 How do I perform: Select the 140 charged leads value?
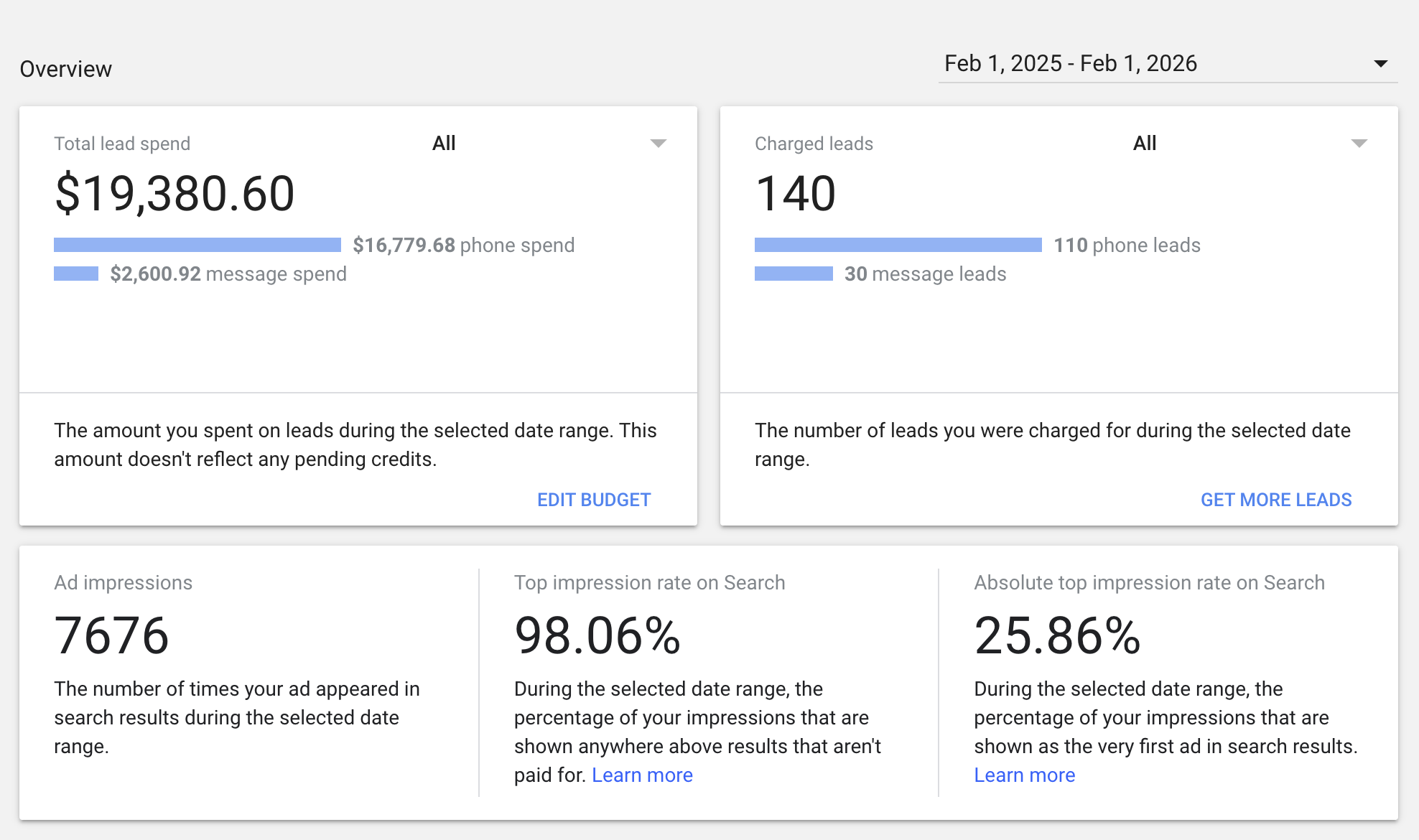tap(796, 193)
